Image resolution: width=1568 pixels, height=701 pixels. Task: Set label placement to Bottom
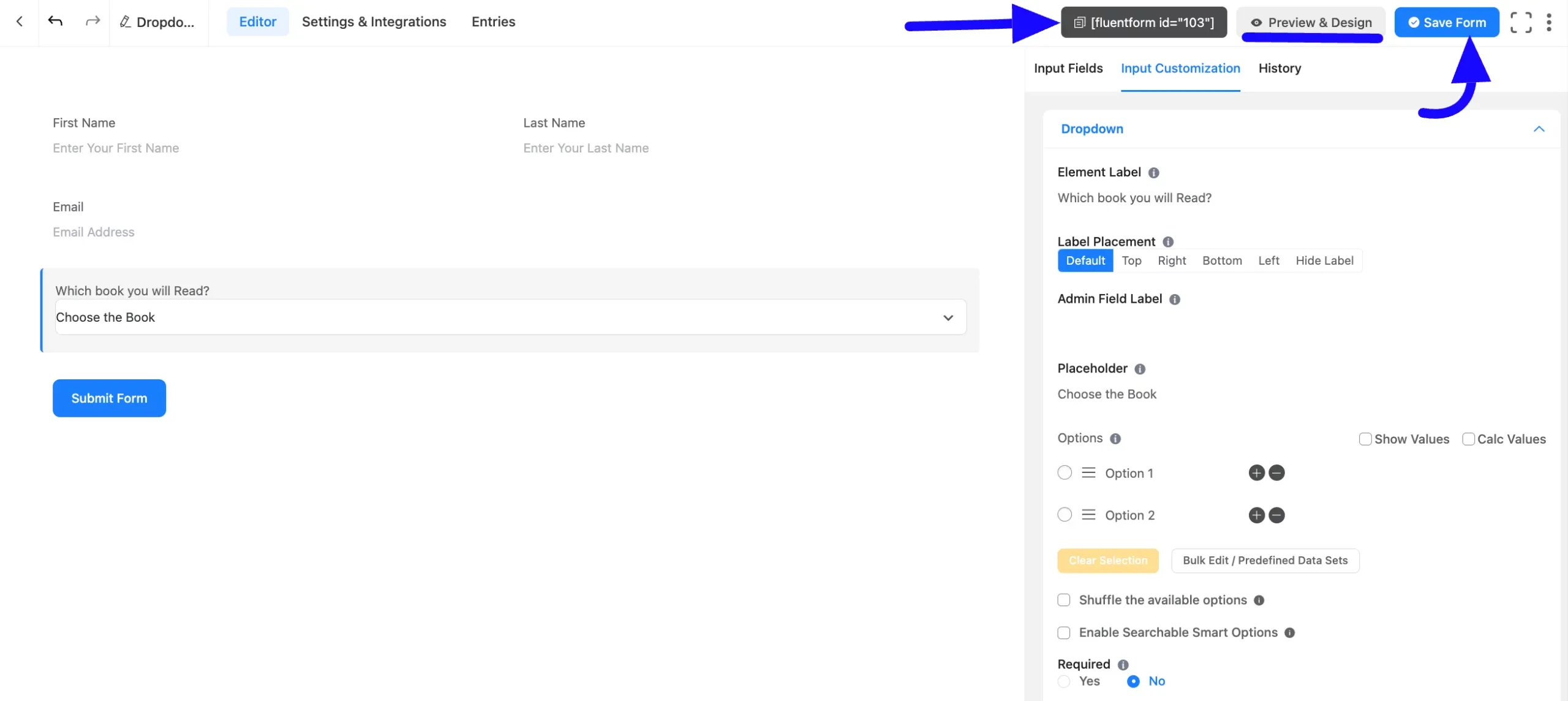pos(1222,261)
